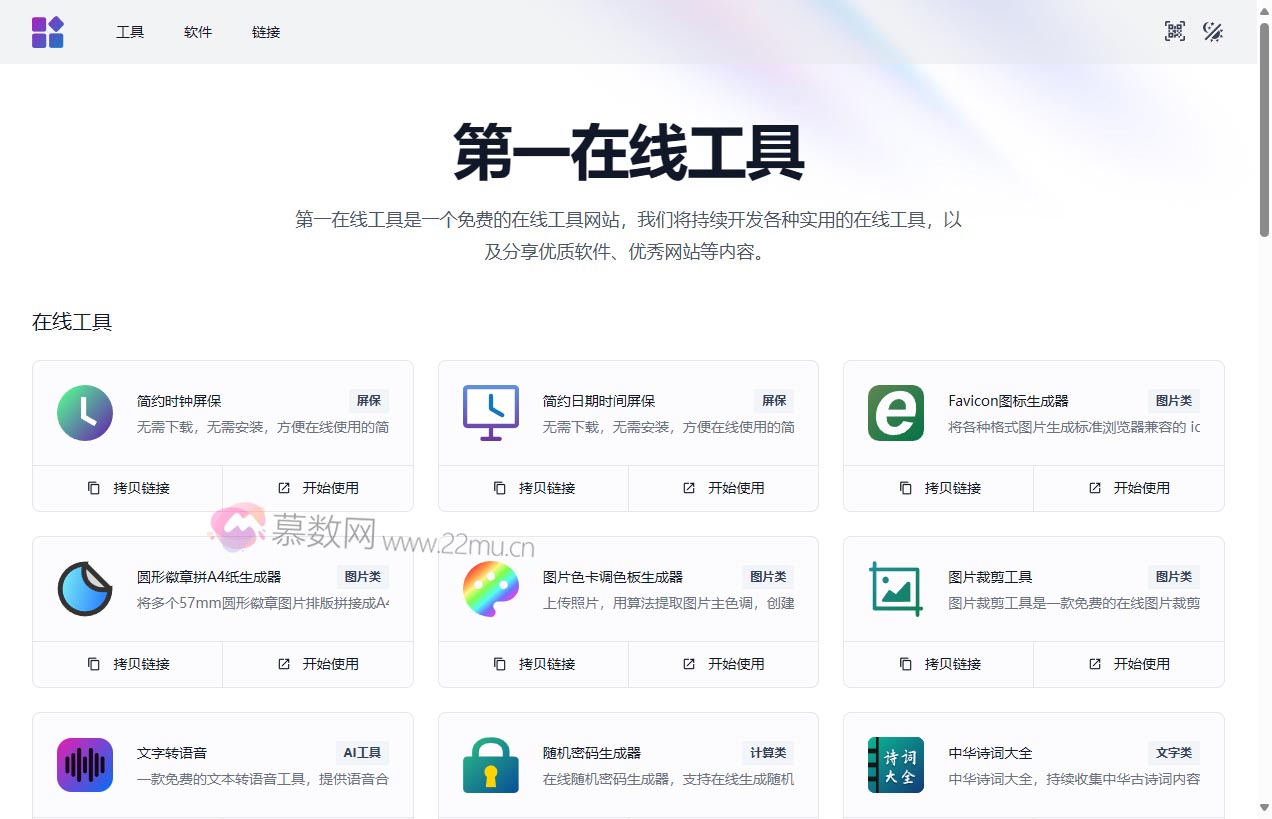Click the AI工具 category badge
This screenshot has width=1272, height=819.
pos(363,753)
